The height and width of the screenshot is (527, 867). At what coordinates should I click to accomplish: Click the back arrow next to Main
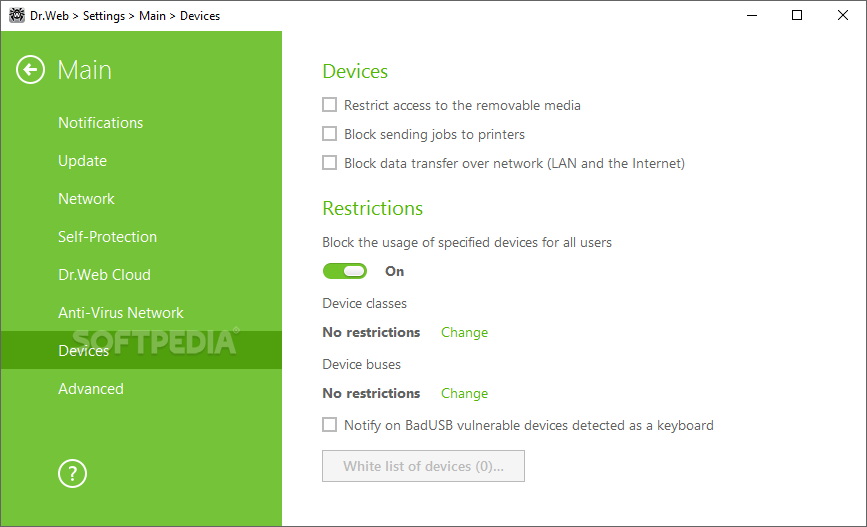click(30, 70)
